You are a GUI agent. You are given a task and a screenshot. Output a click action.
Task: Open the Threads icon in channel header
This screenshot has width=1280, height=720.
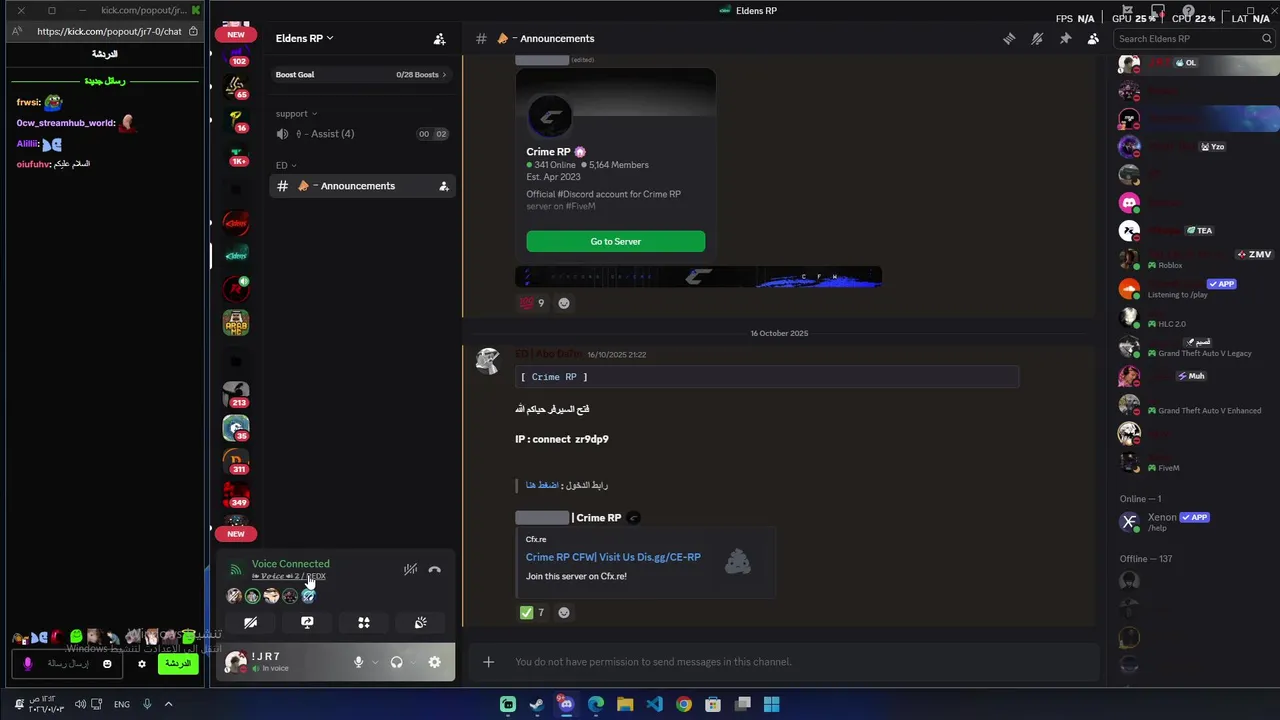click(1009, 39)
